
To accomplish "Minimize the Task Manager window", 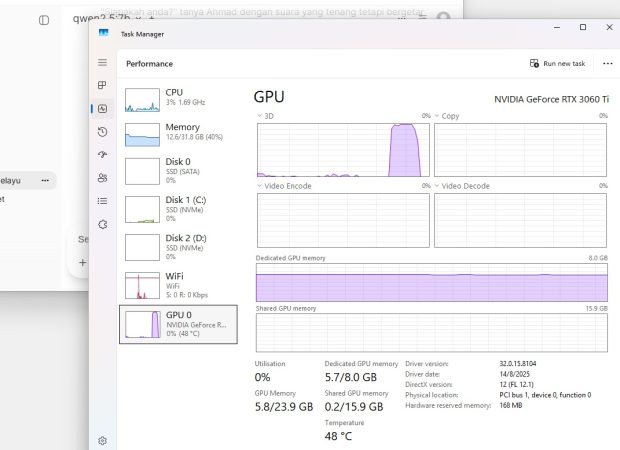I will [557, 27].
